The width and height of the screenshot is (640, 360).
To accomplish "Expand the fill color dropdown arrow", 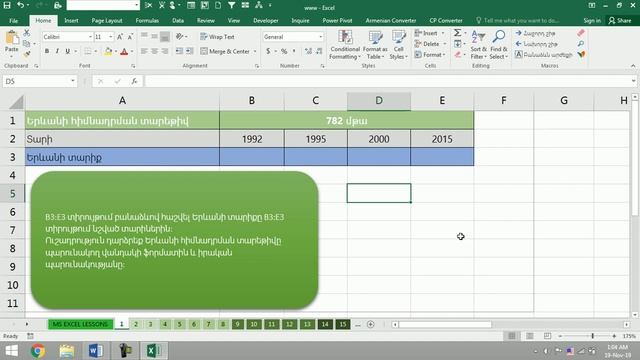I will tap(116, 51).
